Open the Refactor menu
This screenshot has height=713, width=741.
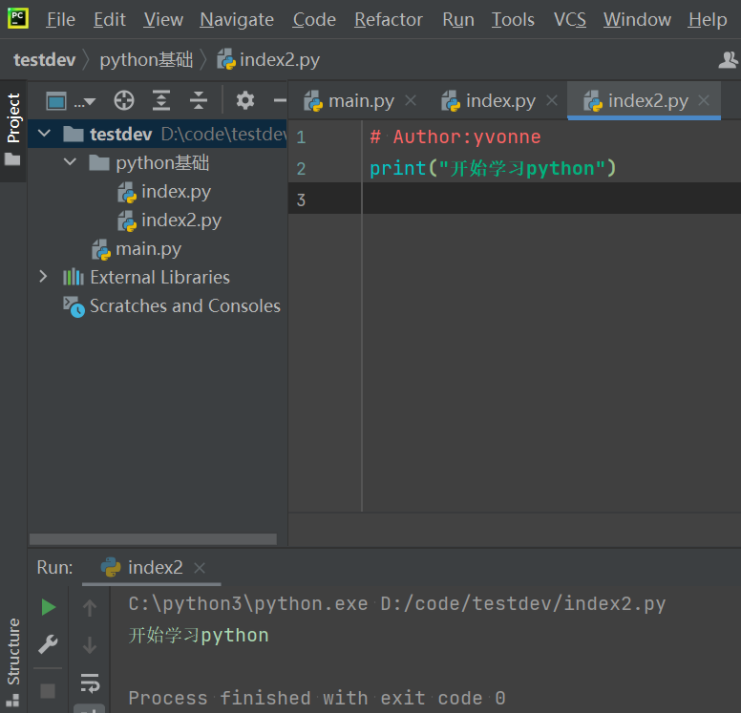pyautogui.click(x=388, y=19)
